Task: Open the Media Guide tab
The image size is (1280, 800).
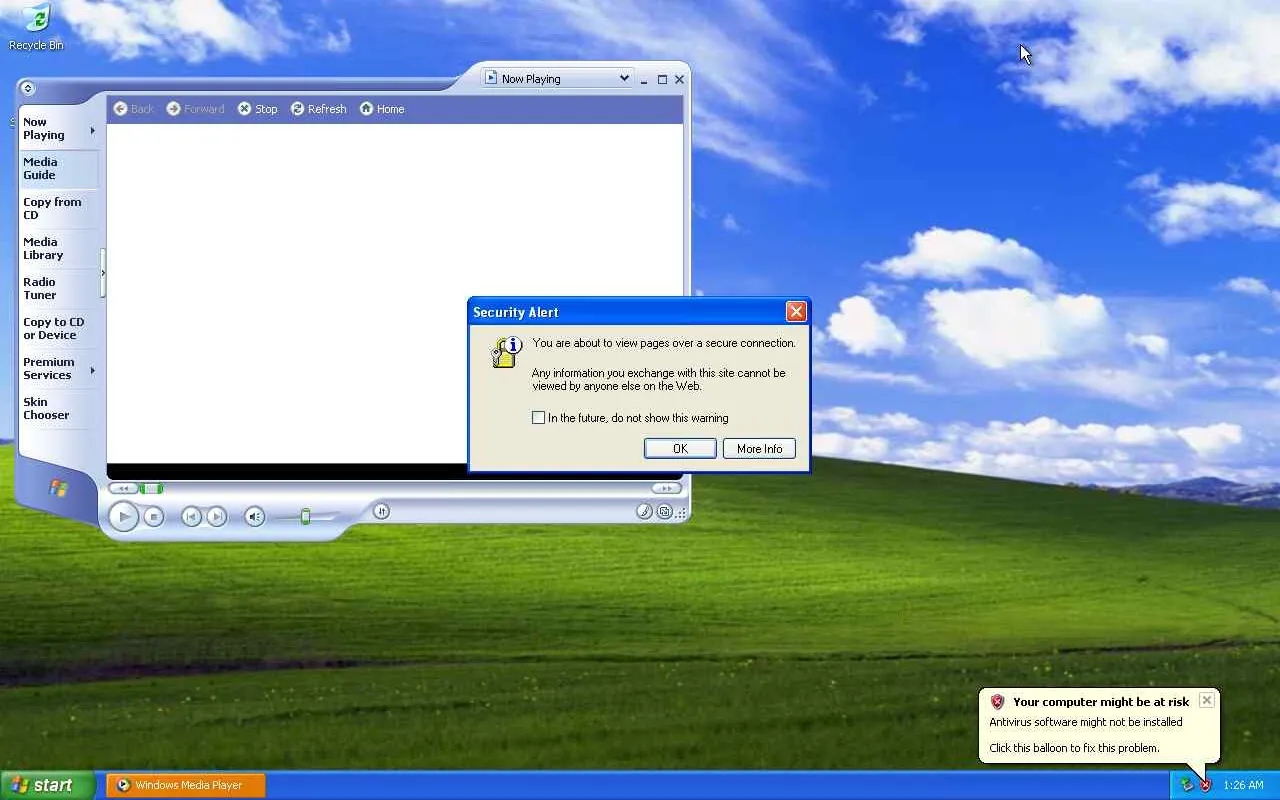Action: click(59, 168)
